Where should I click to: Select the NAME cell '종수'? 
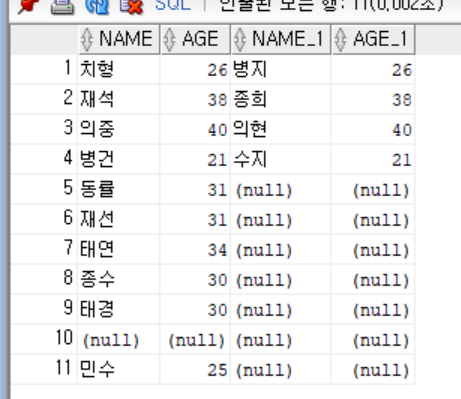point(119,279)
